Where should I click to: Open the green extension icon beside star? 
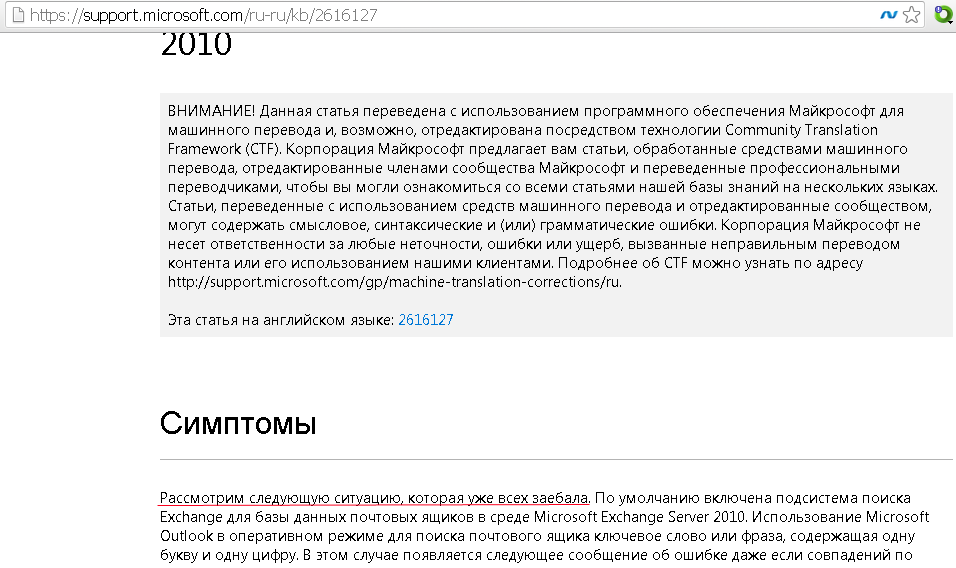(943, 14)
